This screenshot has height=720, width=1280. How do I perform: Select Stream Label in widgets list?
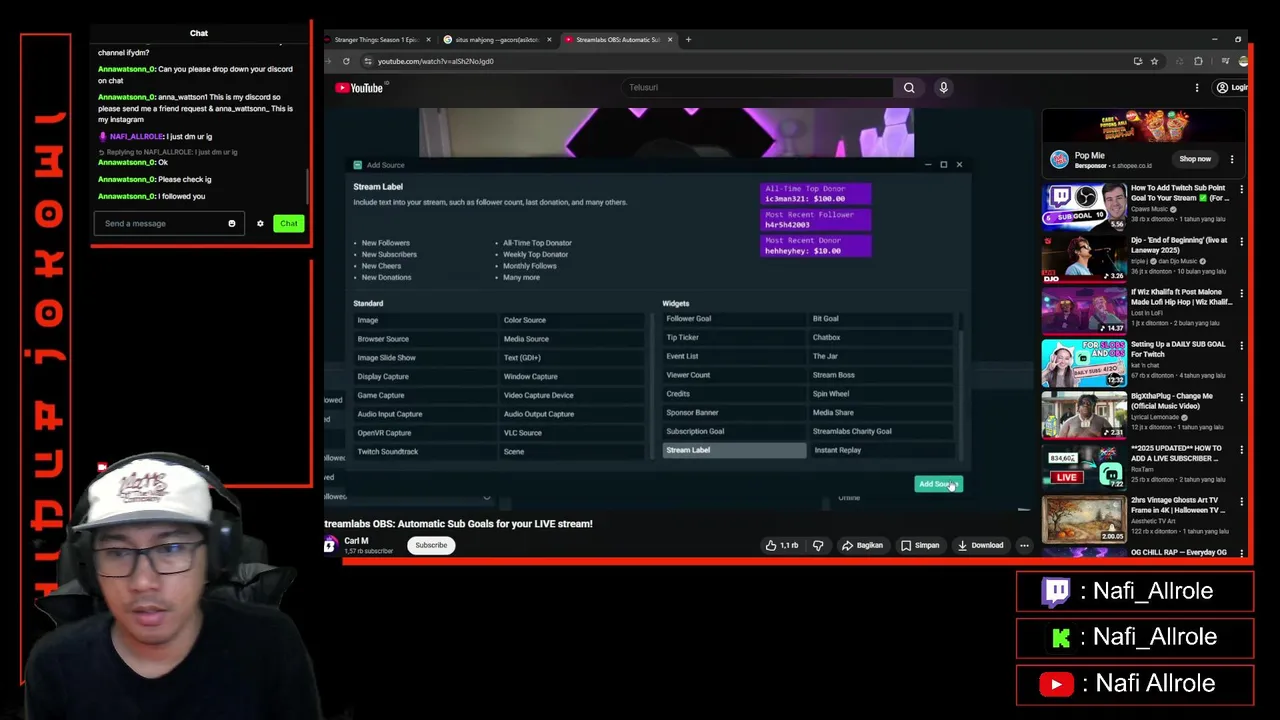[734, 450]
